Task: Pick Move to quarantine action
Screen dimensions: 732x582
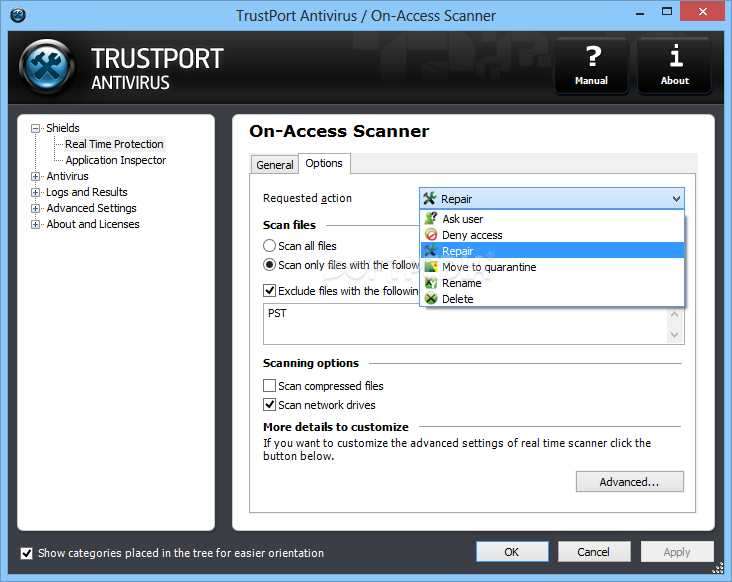Action: coord(552,266)
